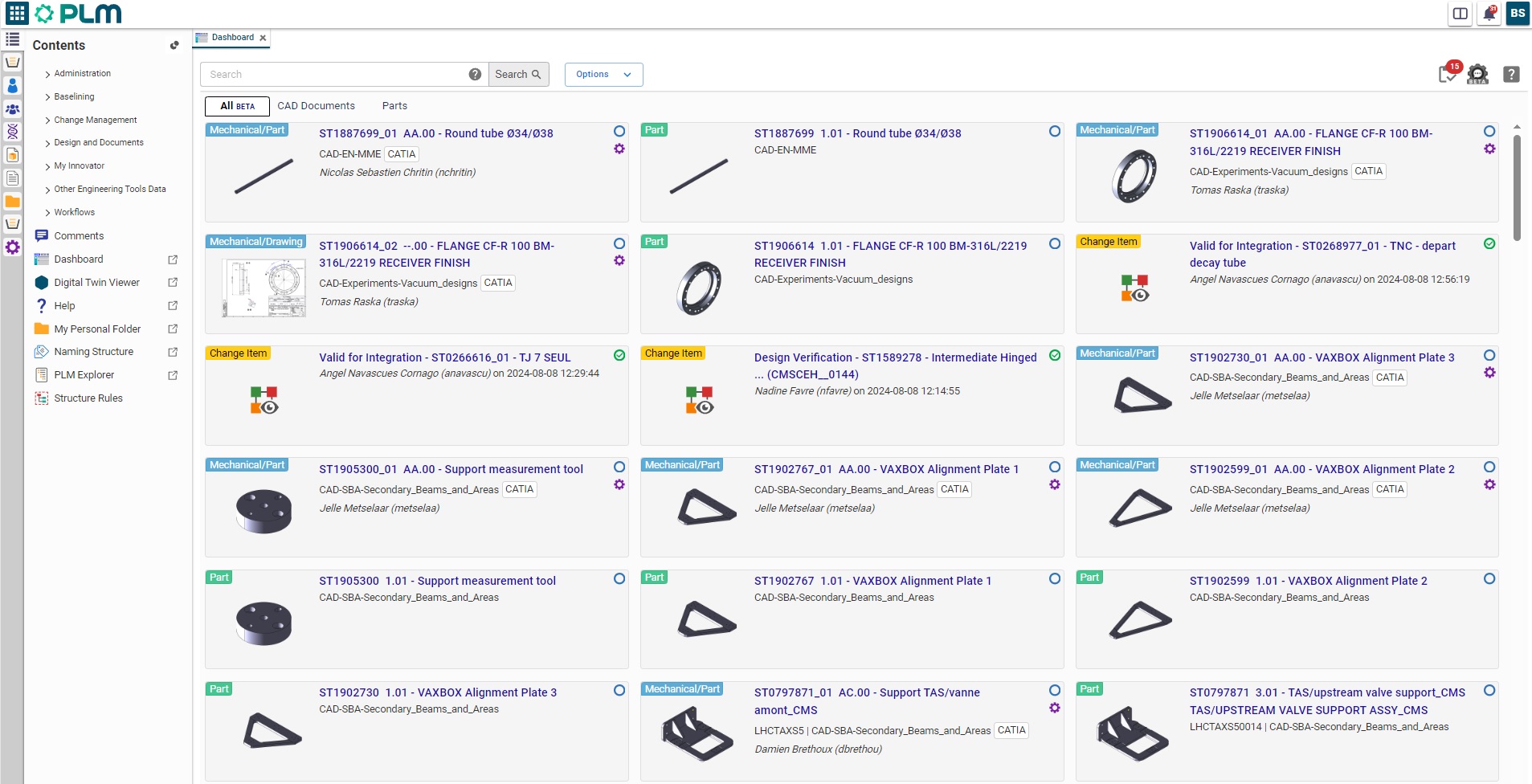Click the Search button

click(518, 74)
